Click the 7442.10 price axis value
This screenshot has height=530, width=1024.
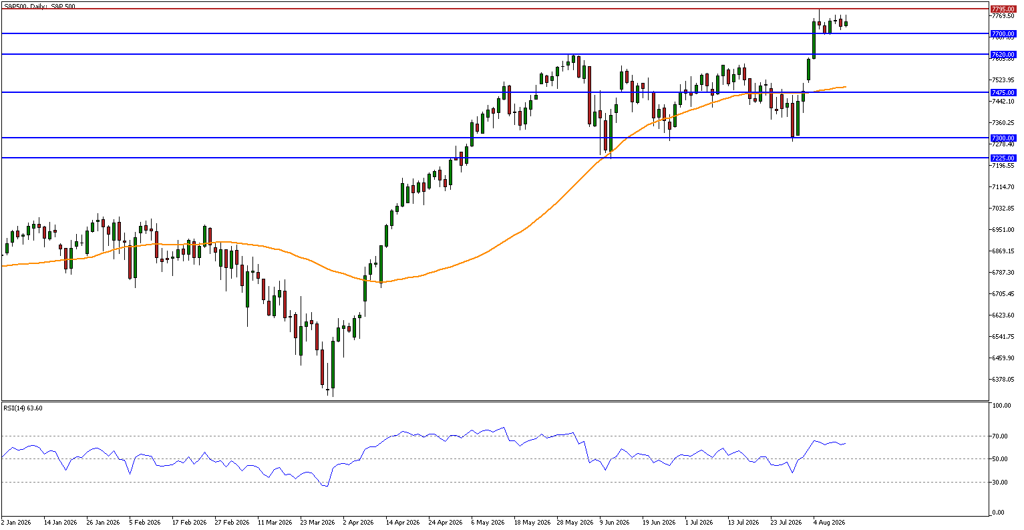[x=1001, y=101]
